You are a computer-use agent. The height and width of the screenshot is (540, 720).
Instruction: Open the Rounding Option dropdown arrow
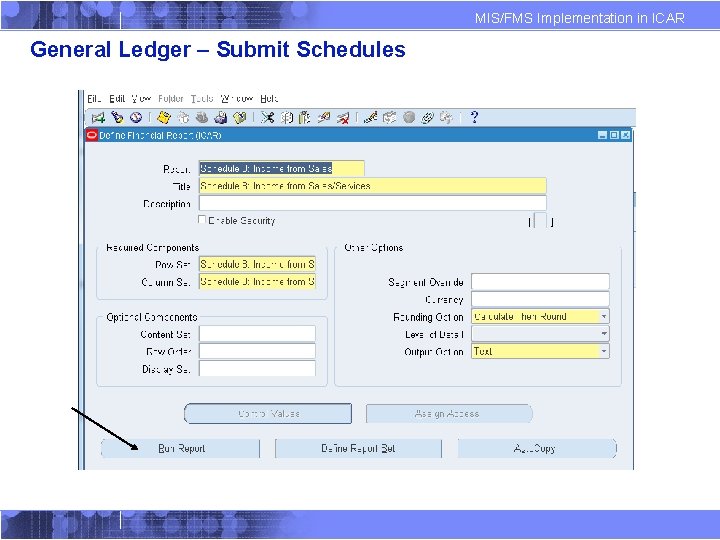tap(604, 316)
